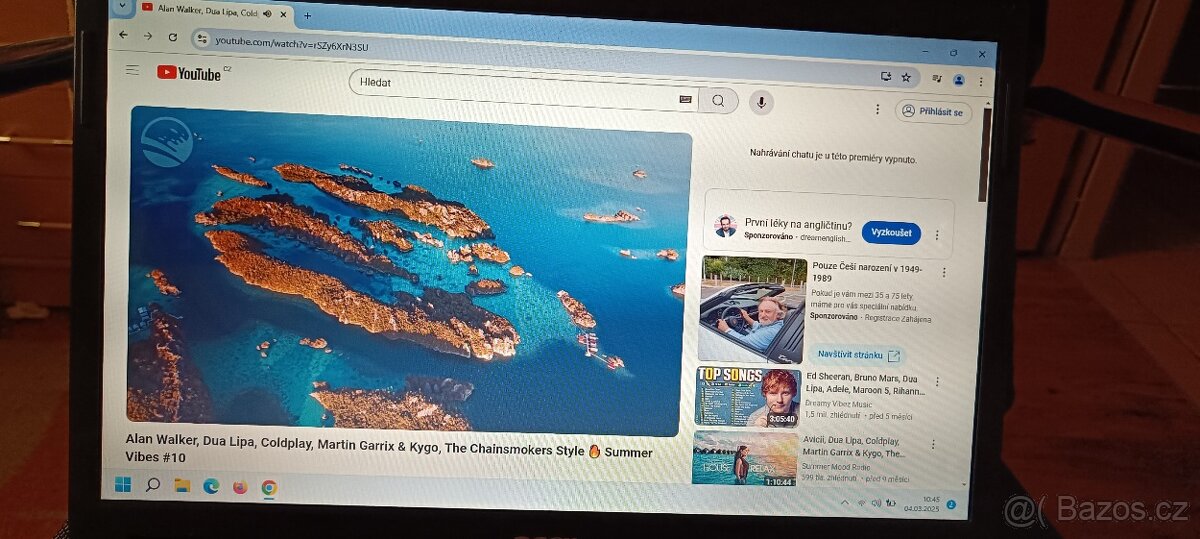Open options for the Avicii video

tap(933, 444)
